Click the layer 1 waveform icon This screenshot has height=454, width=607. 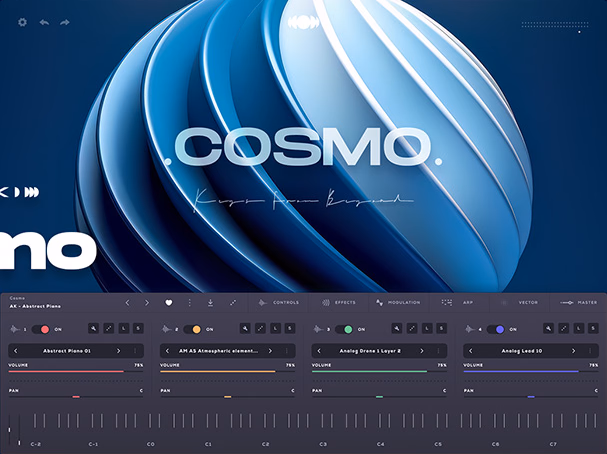[15, 329]
